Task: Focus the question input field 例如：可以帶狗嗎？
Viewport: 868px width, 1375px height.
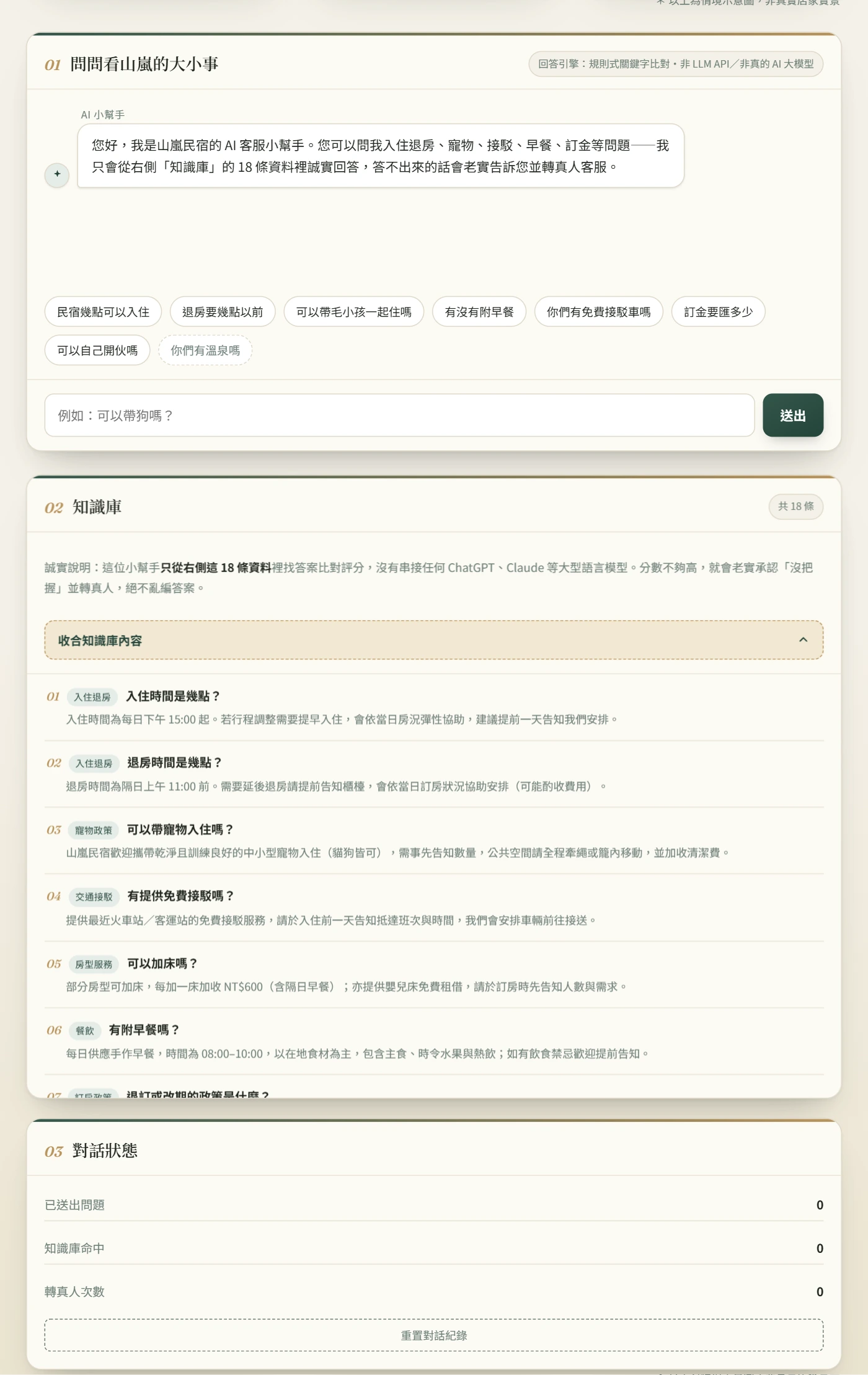Action: (x=399, y=415)
